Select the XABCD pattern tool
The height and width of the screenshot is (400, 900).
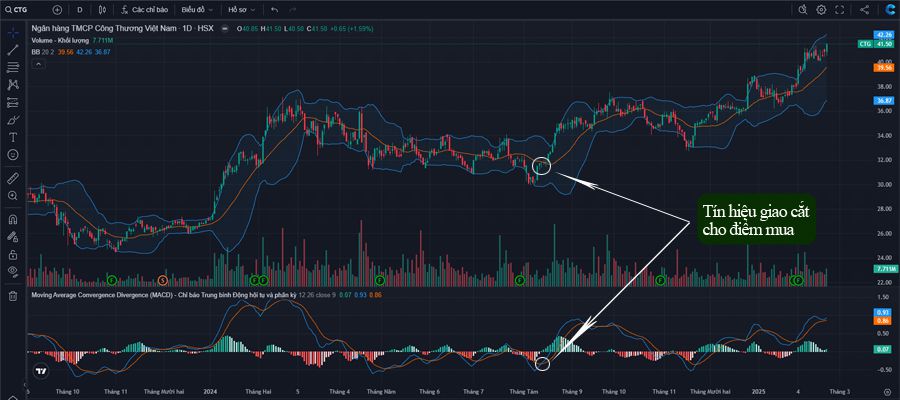[x=13, y=85]
